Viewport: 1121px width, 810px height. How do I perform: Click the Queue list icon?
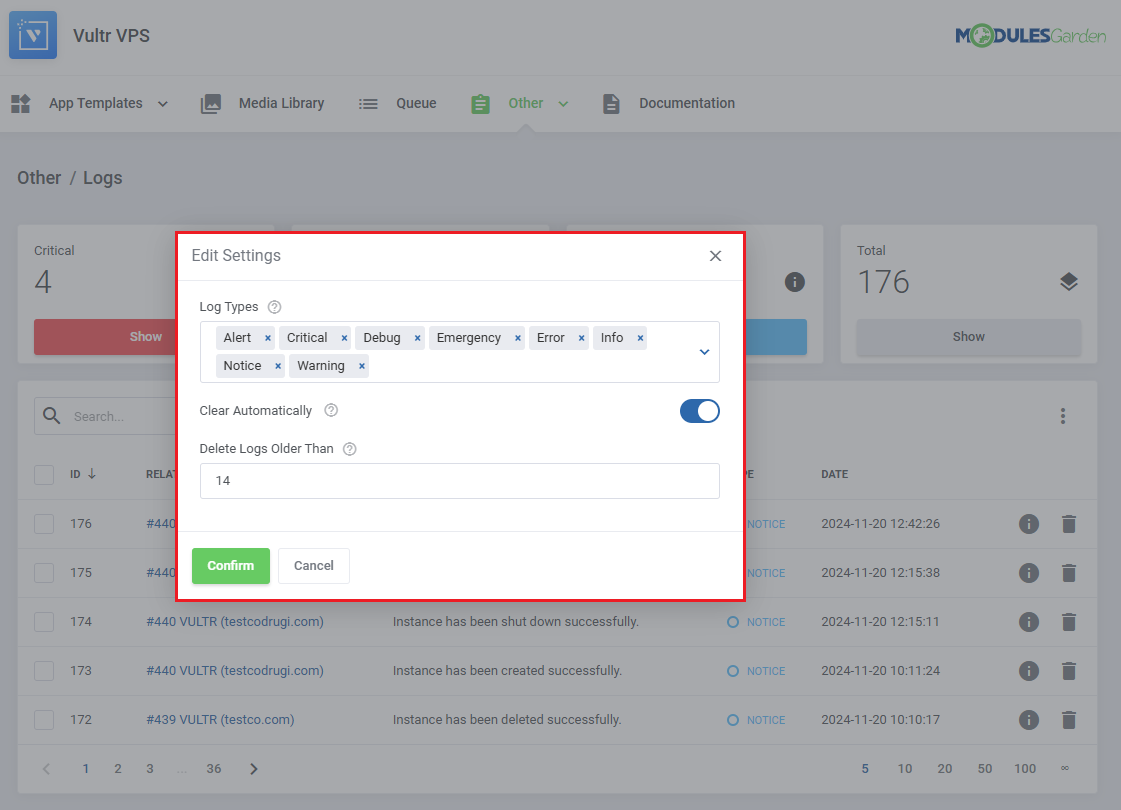click(x=368, y=104)
